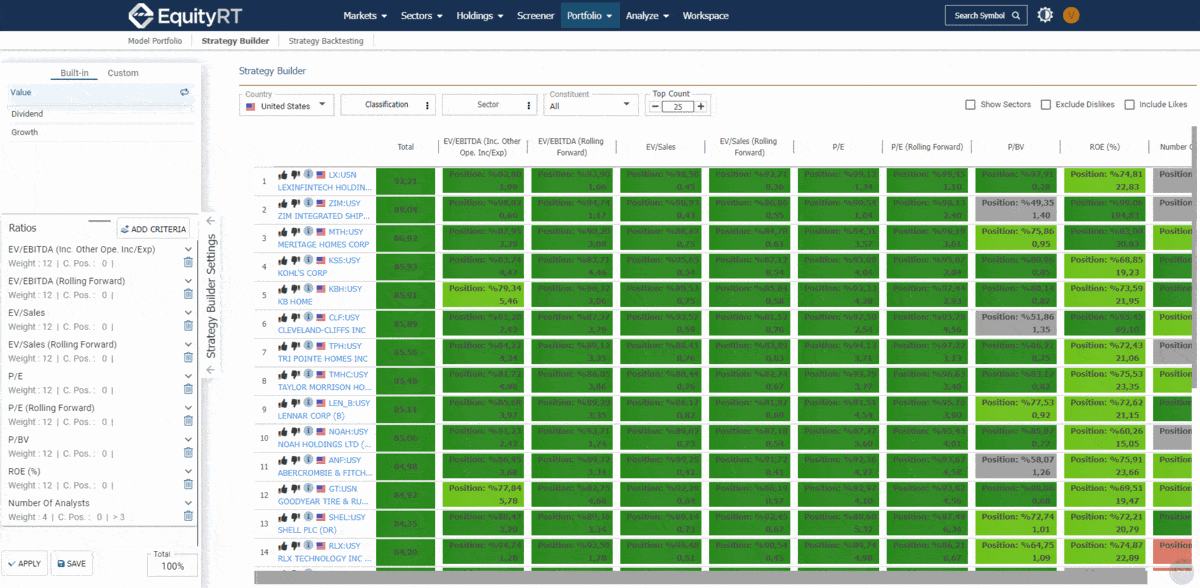This screenshot has width=1200, height=588.
Task: Show info for CLF:USY
Action: click(308, 318)
